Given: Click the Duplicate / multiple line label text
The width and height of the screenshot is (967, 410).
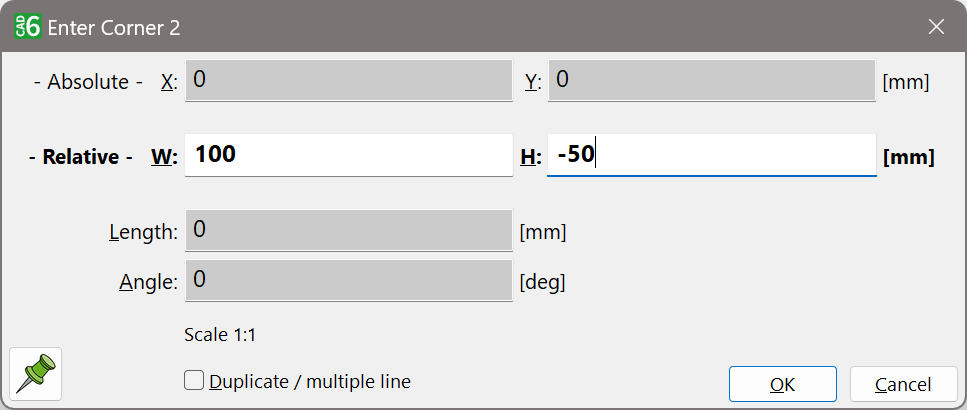Looking at the screenshot, I should click(310, 382).
